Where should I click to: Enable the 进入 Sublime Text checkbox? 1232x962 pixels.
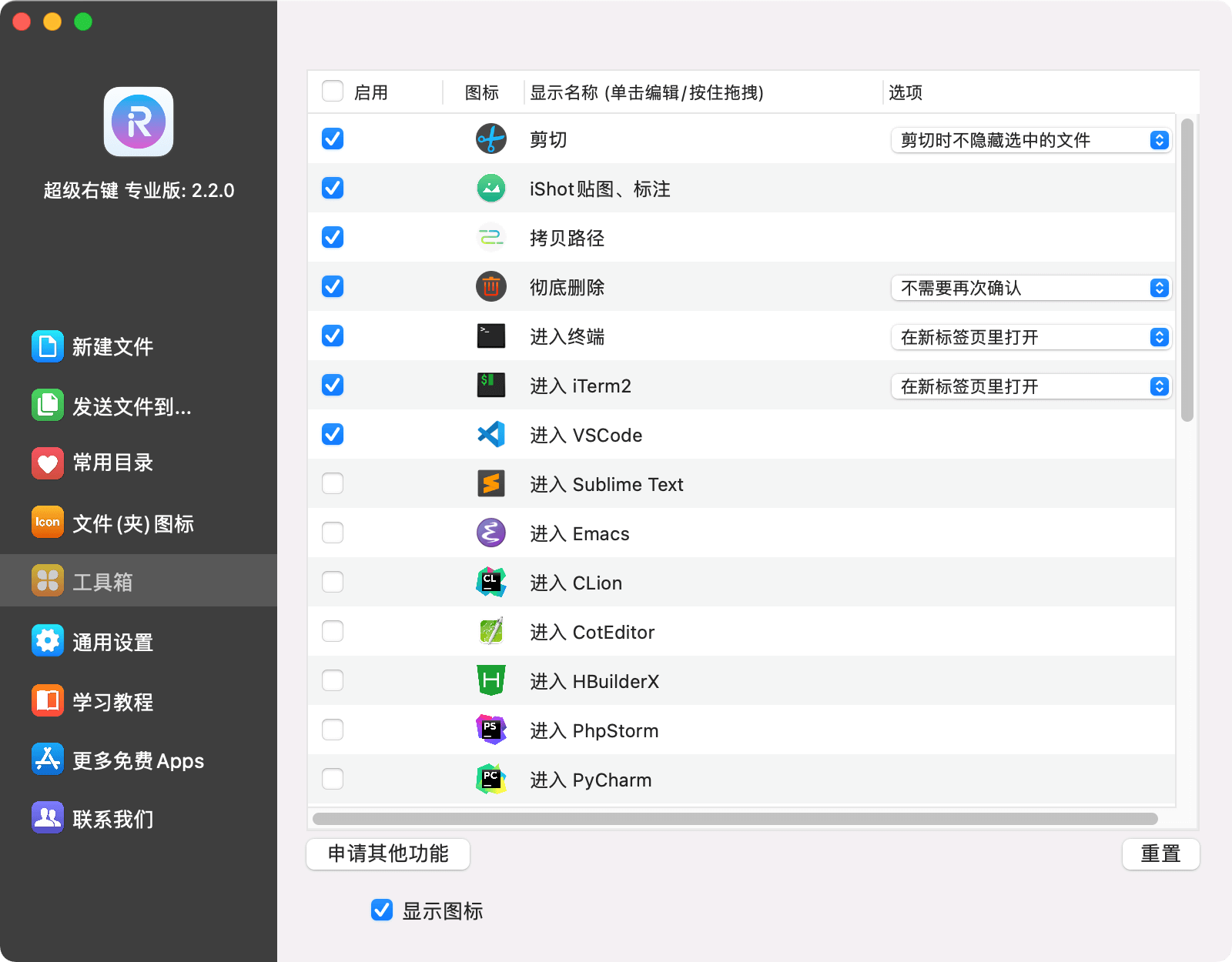[x=333, y=484]
